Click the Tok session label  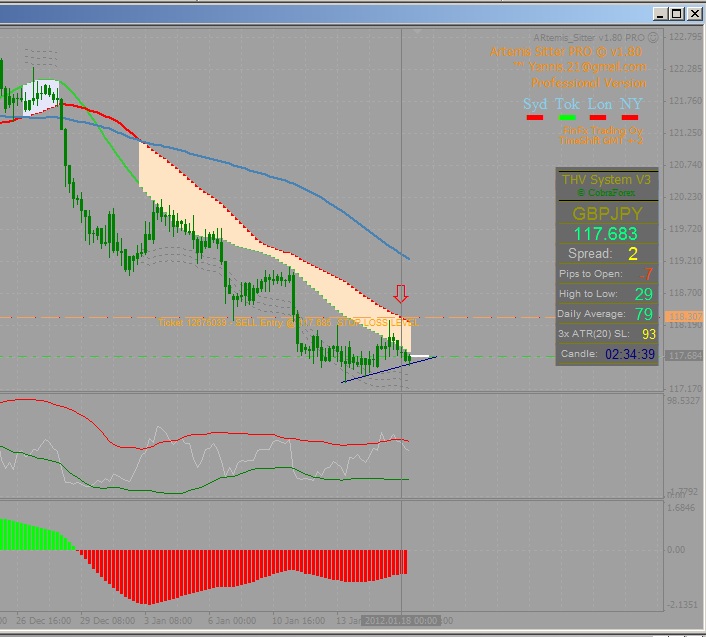[x=567, y=104]
